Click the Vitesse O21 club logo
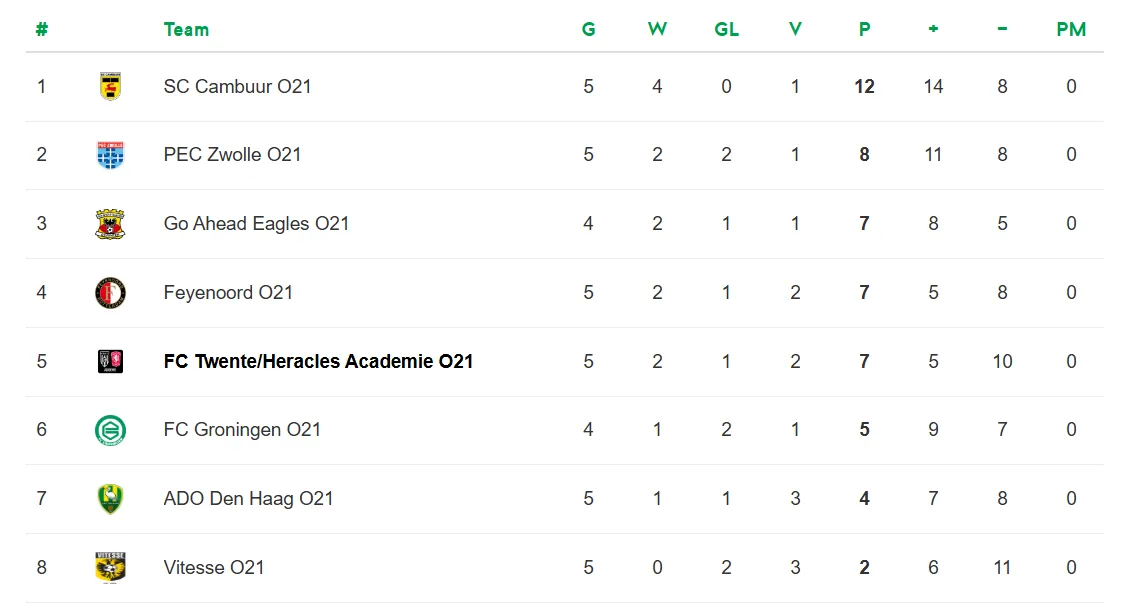1126x614 pixels. 110,567
